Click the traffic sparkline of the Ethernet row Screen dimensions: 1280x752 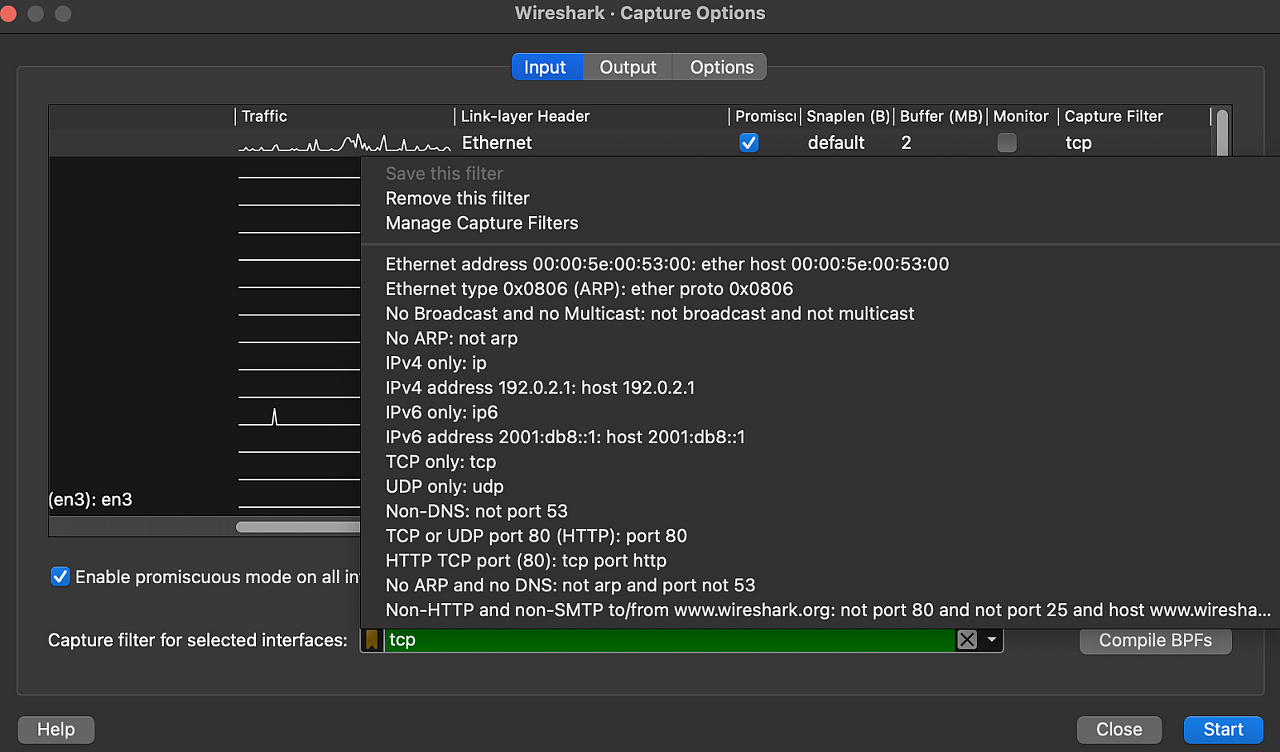coord(344,143)
